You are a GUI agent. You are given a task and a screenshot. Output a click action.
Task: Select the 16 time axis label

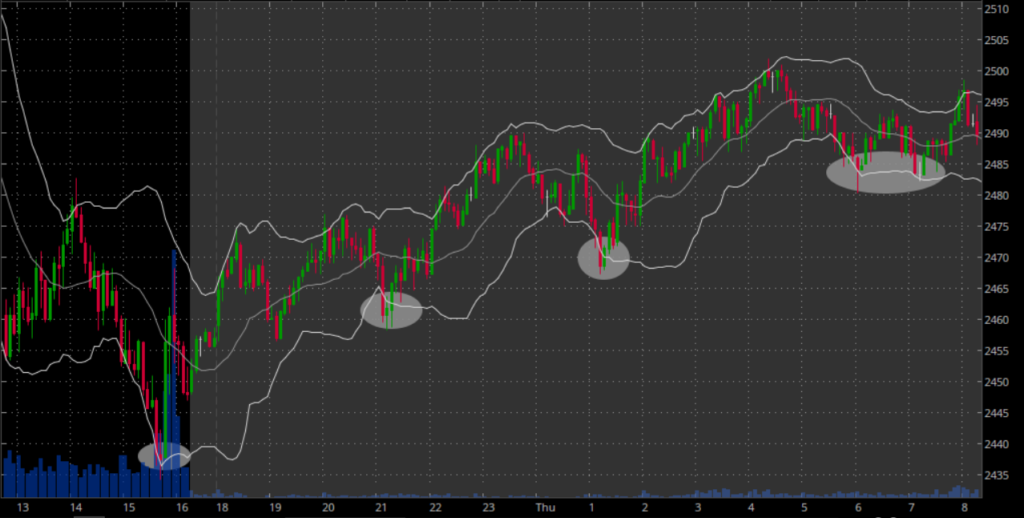[x=182, y=508]
